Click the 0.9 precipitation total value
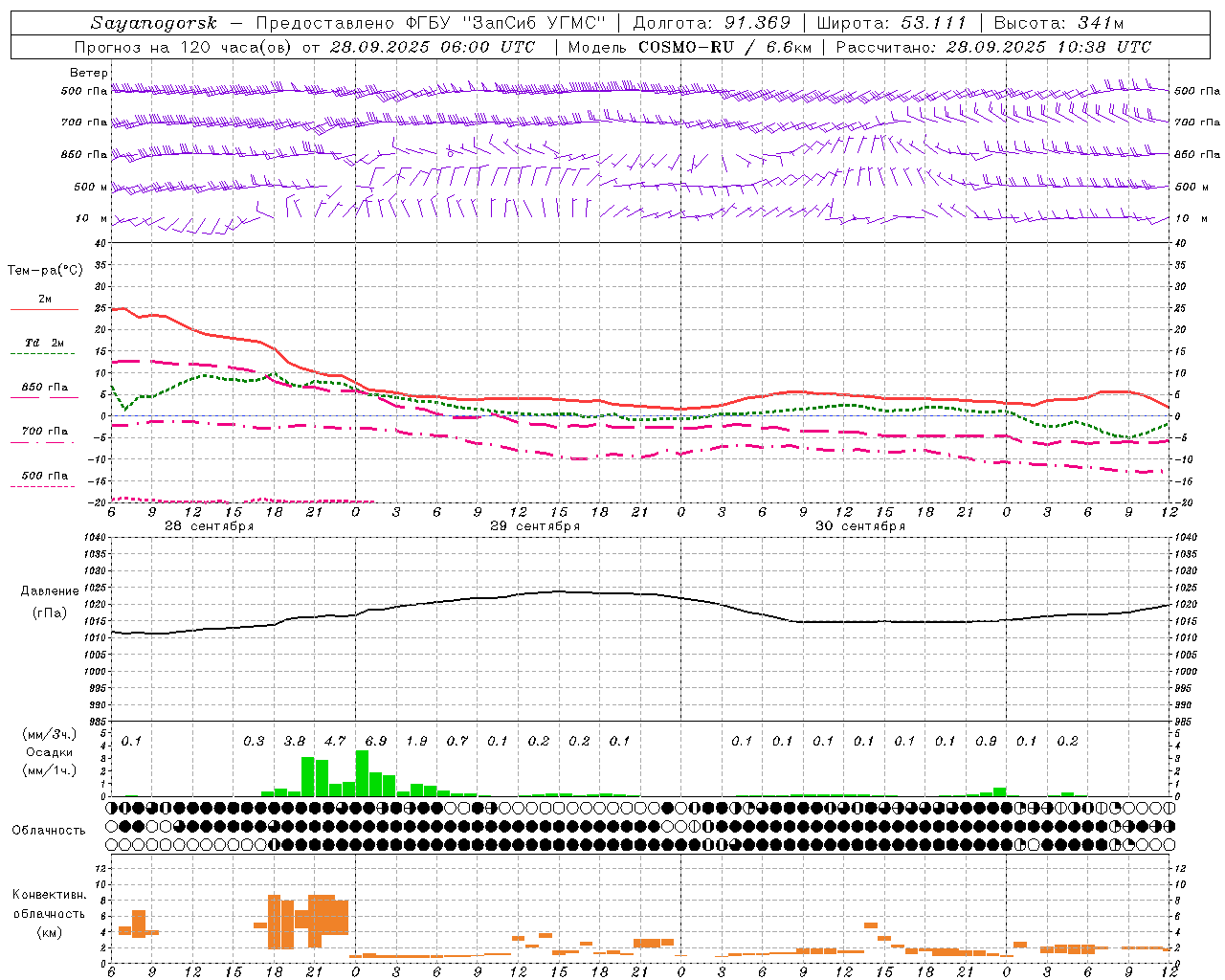Image resolution: width=1225 pixels, height=980 pixels. coord(986,742)
